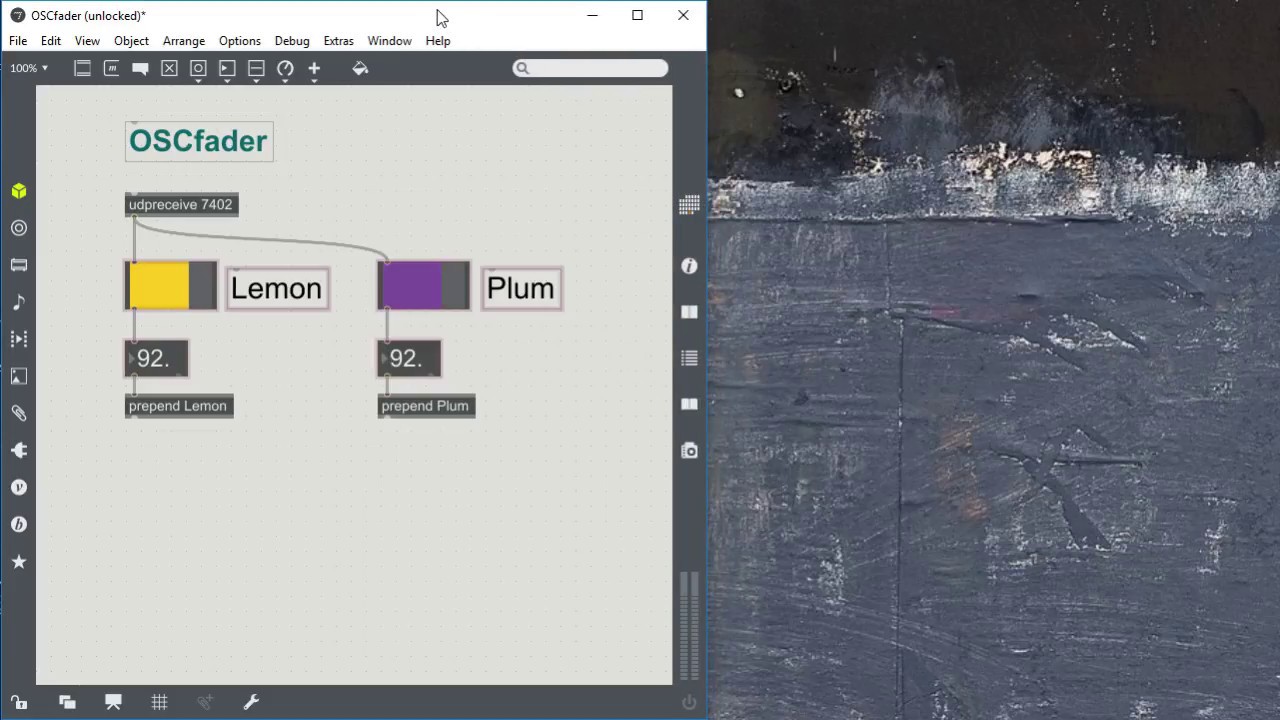1280x720 pixels.
Task: Open the wrench debug tools in bottom toolbar
Action: 251,702
